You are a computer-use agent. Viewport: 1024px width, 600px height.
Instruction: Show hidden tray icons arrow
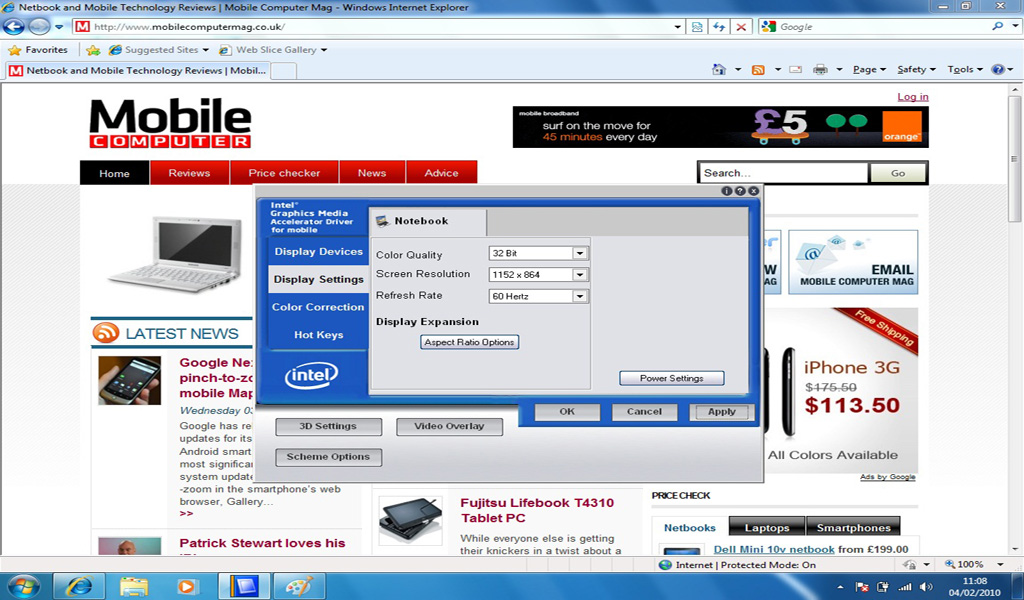tap(840, 587)
